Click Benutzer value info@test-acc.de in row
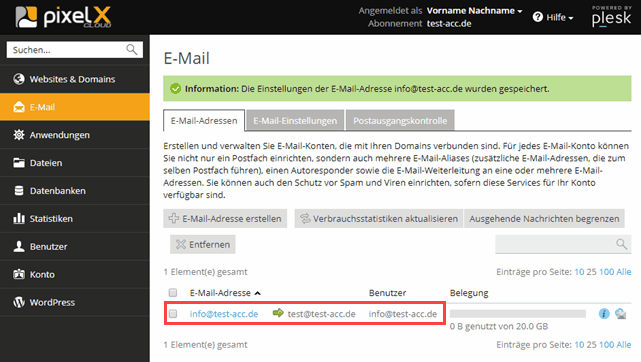This screenshot has height=362, width=641. 403,314
